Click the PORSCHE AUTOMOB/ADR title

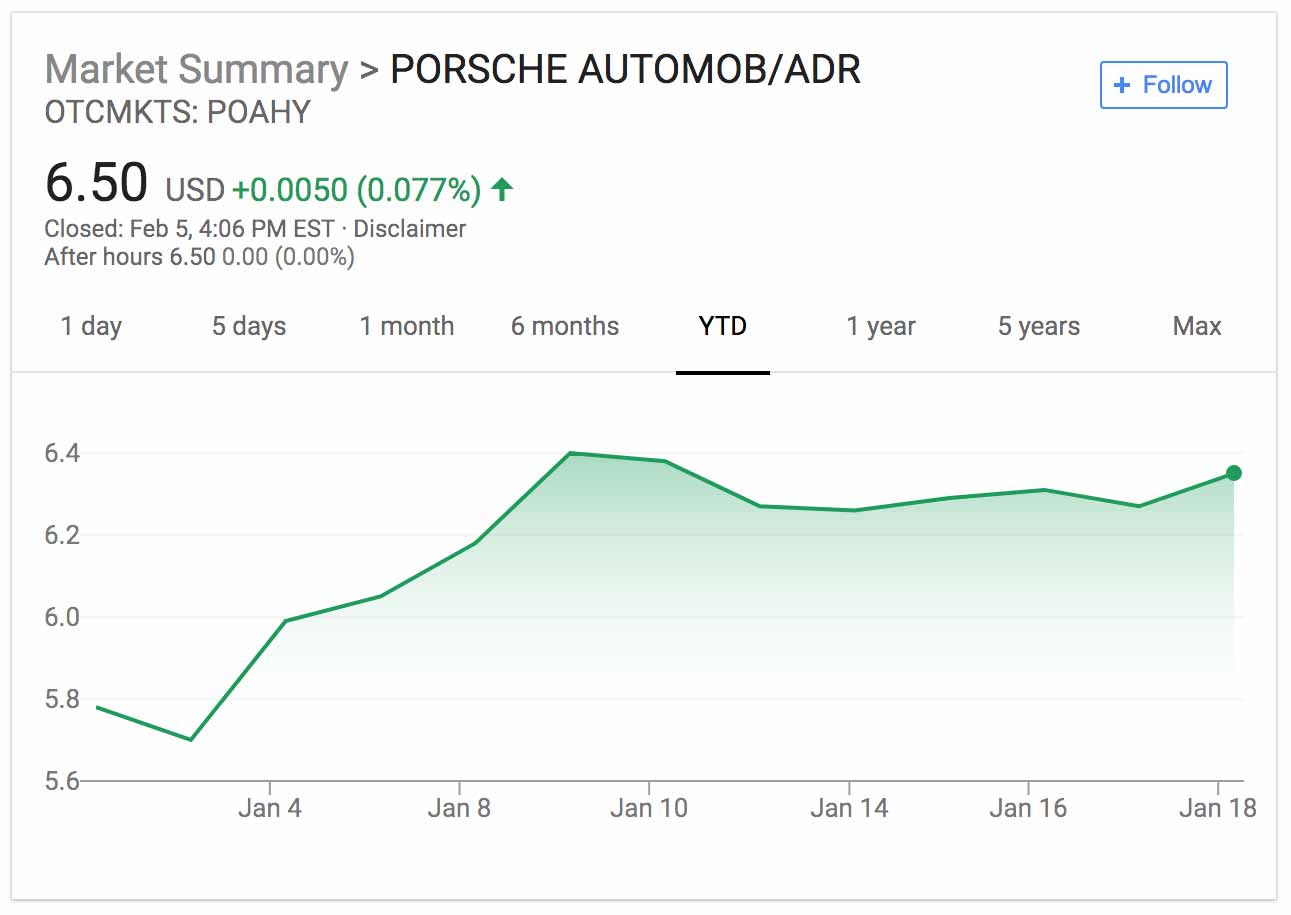tap(625, 70)
